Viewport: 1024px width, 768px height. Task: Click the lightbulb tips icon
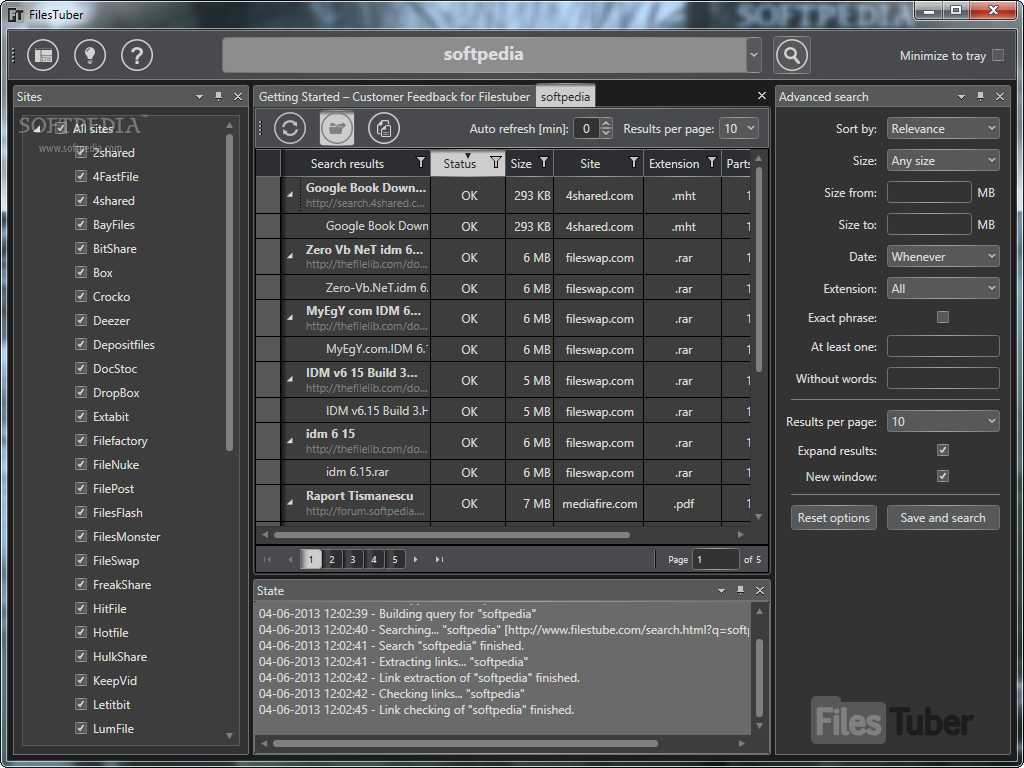pyautogui.click(x=90, y=56)
